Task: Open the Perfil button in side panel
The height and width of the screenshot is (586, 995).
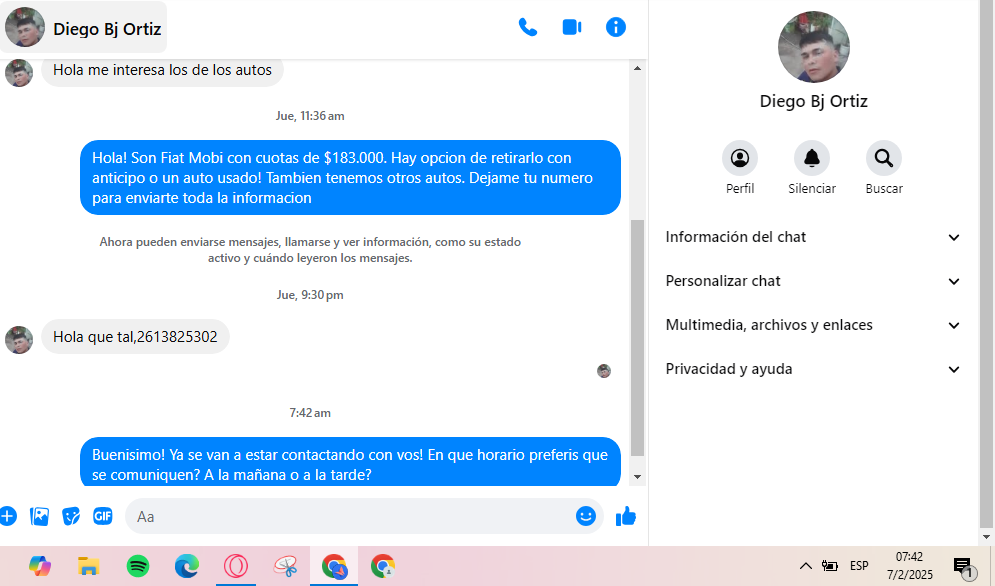Action: pyautogui.click(x=740, y=158)
